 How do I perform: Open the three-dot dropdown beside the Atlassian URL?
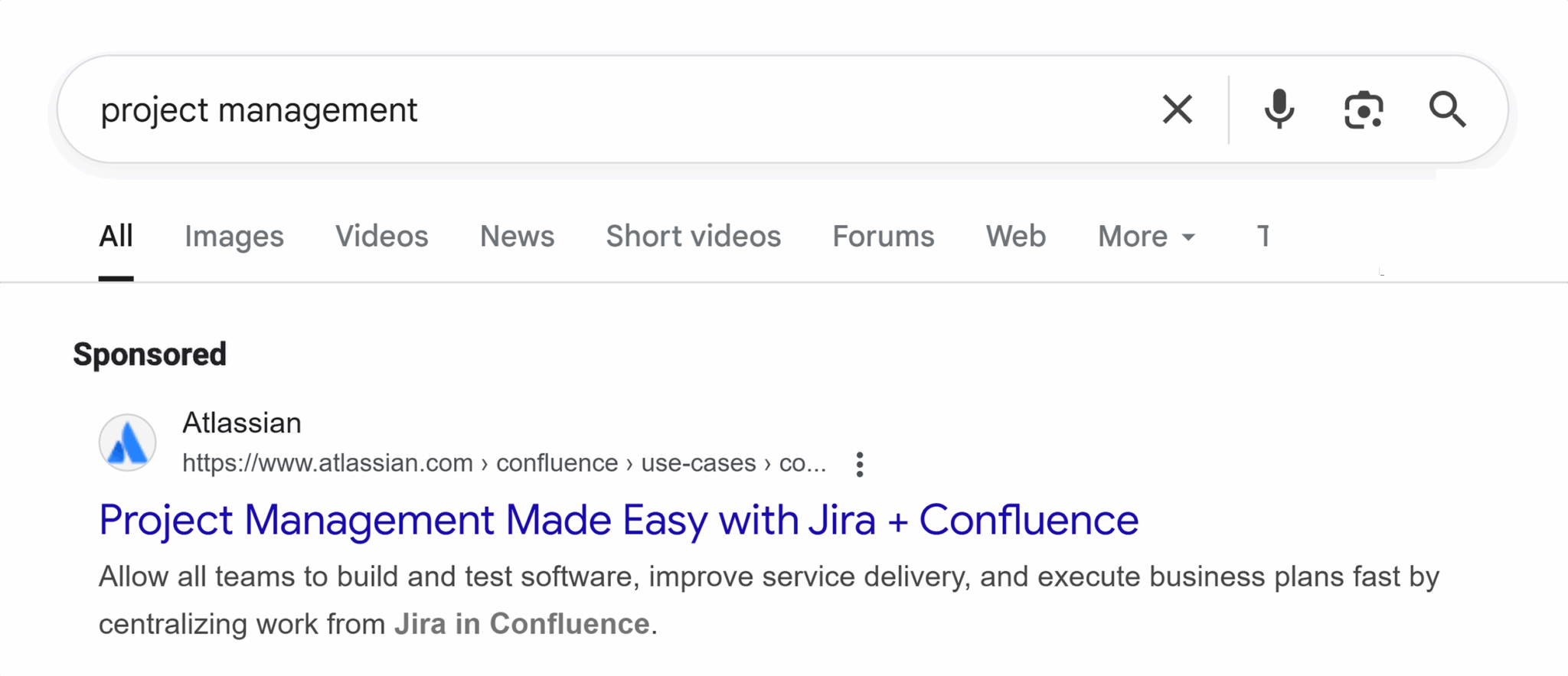click(860, 463)
